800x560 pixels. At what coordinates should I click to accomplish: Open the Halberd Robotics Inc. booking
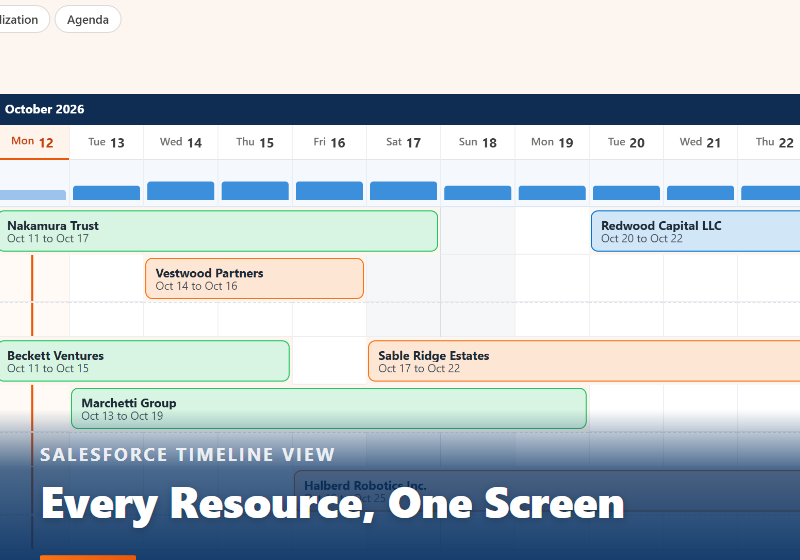tap(547, 491)
